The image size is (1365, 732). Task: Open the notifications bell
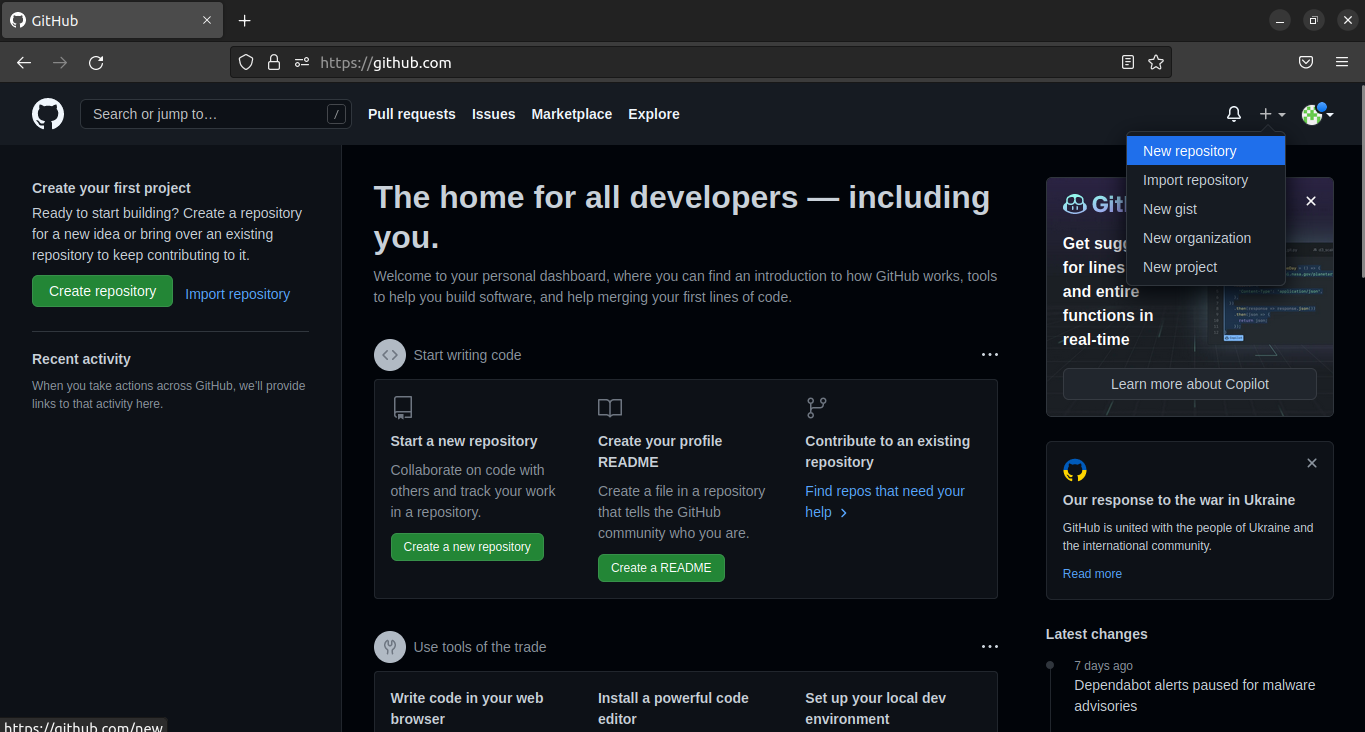[1234, 114]
